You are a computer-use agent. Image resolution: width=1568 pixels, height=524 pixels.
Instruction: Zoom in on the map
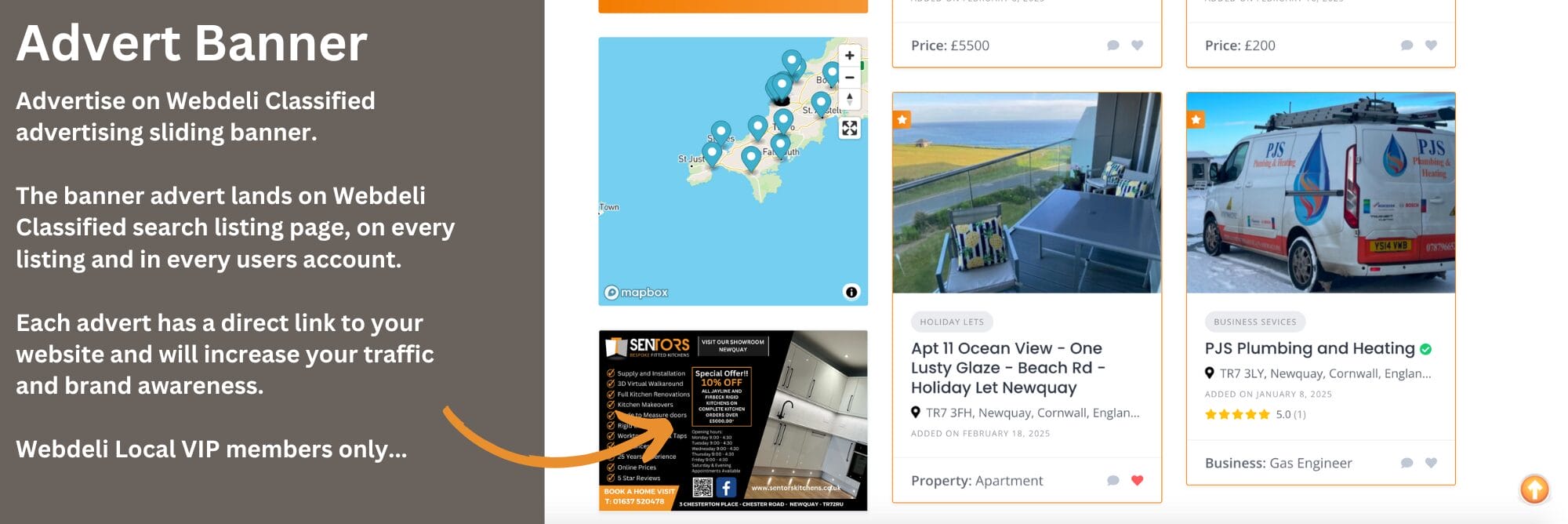tap(849, 56)
